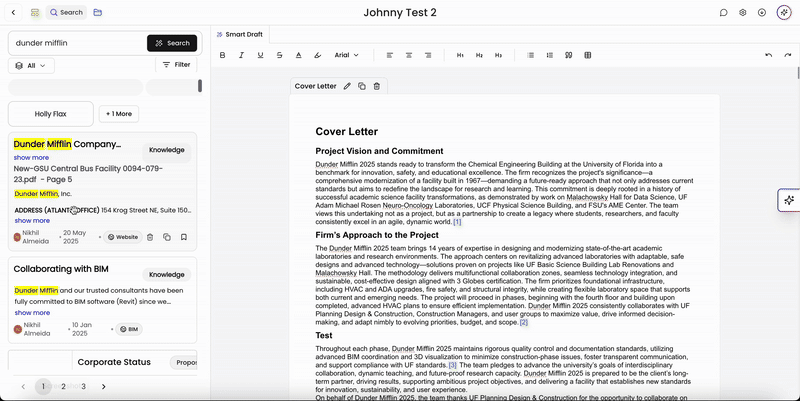Select the Holly Flax chip
Viewport: 800px width, 401px height.
[x=51, y=114]
